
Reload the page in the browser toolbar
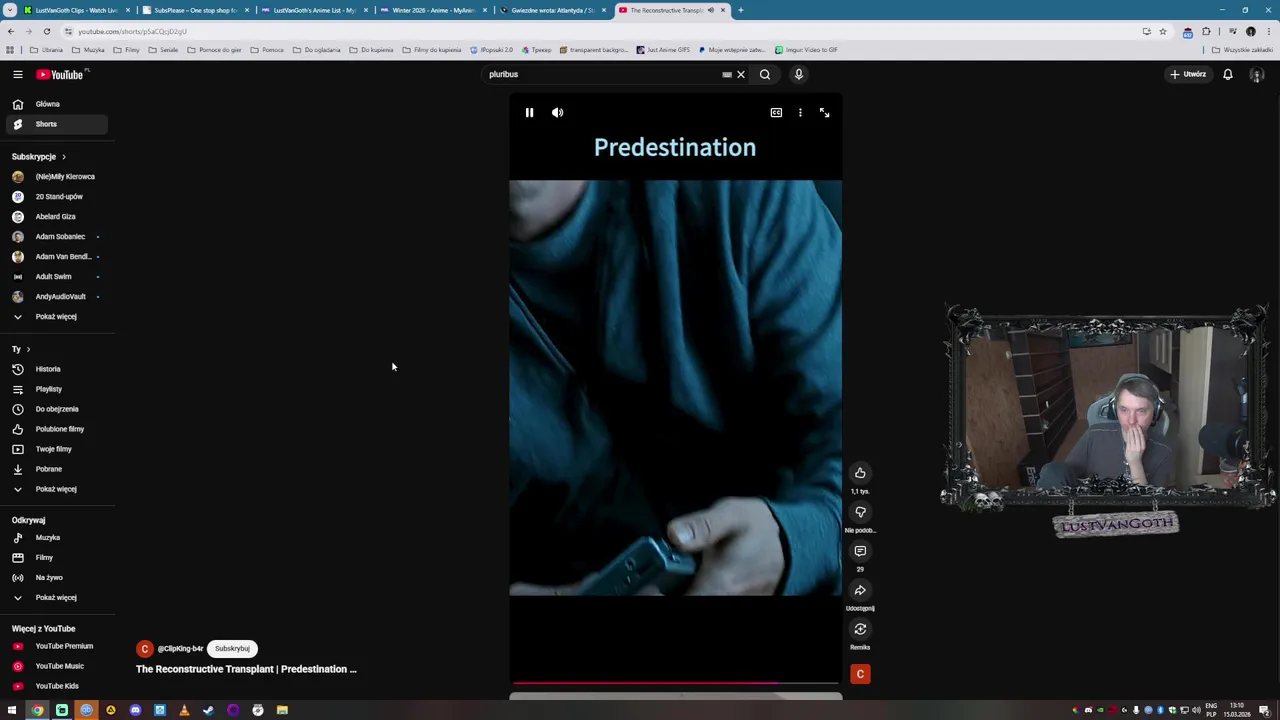pos(46,31)
